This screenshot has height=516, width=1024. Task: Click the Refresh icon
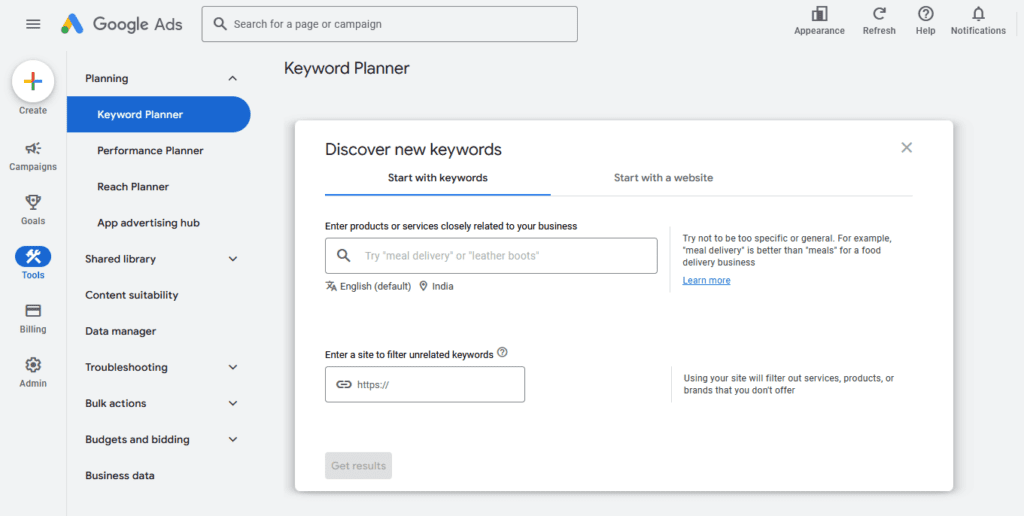click(x=879, y=14)
